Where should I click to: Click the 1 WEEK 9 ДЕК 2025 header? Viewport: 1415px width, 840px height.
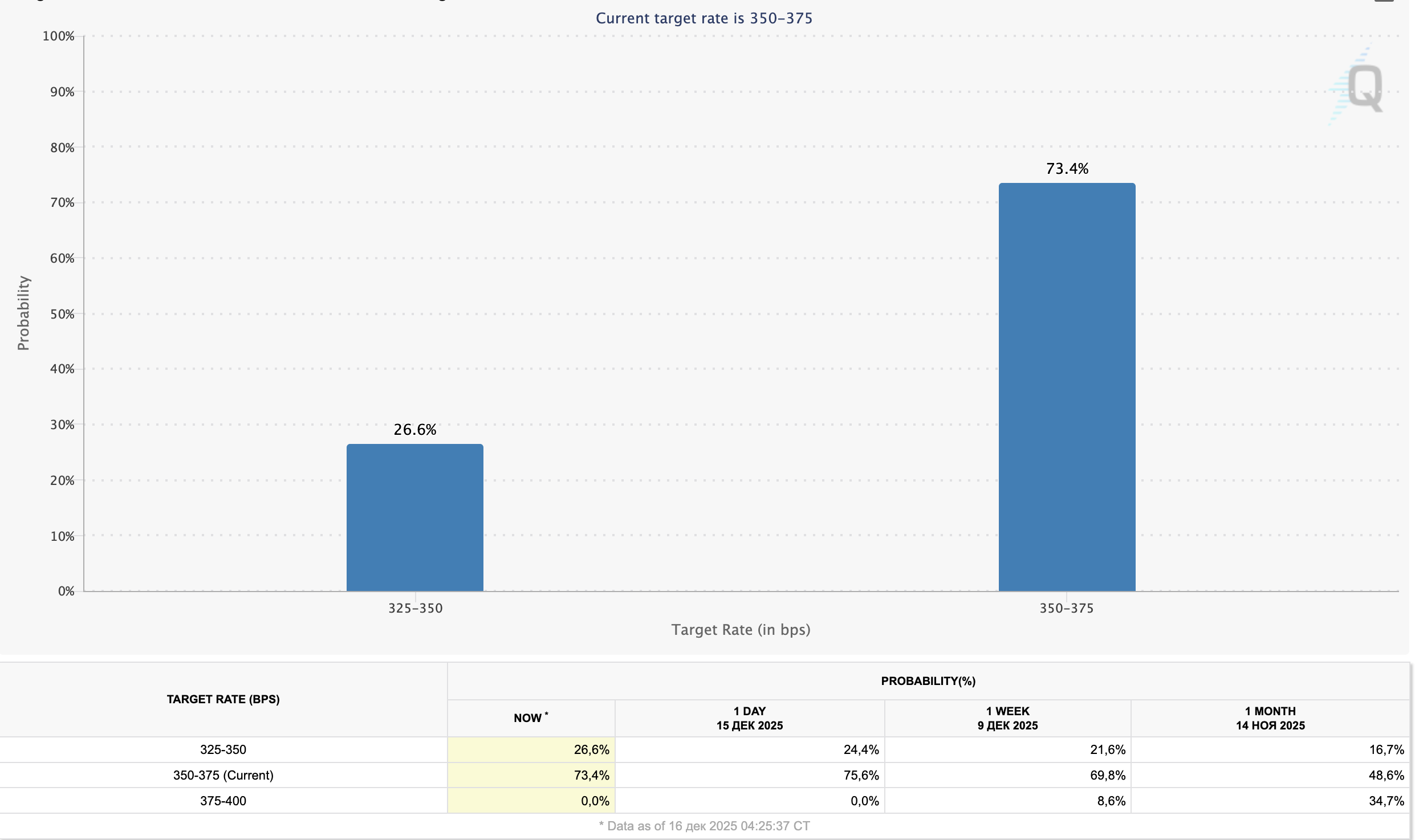(1007, 718)
